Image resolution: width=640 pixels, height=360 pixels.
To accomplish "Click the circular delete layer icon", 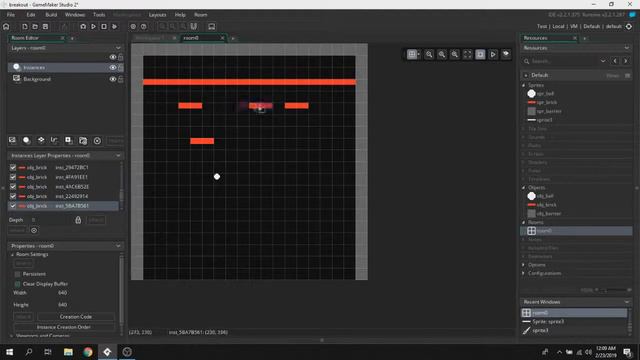I will tap(97, 141).
